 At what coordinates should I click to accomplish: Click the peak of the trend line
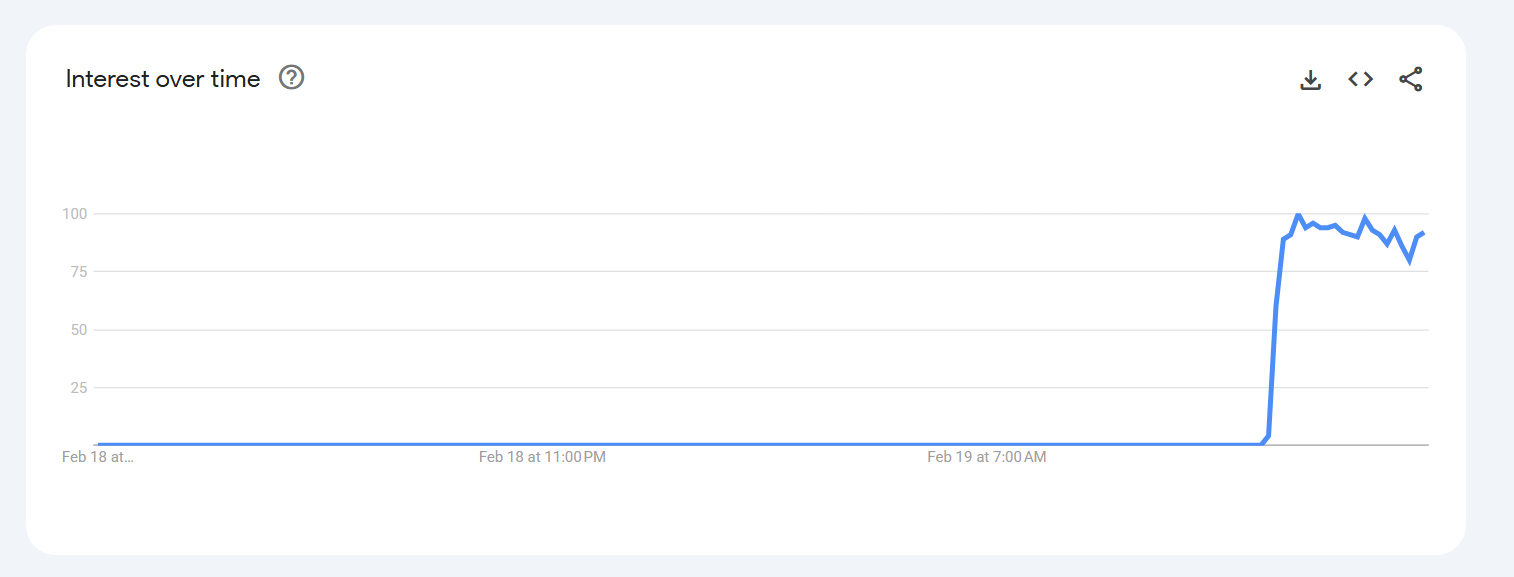pos(1298,213)
